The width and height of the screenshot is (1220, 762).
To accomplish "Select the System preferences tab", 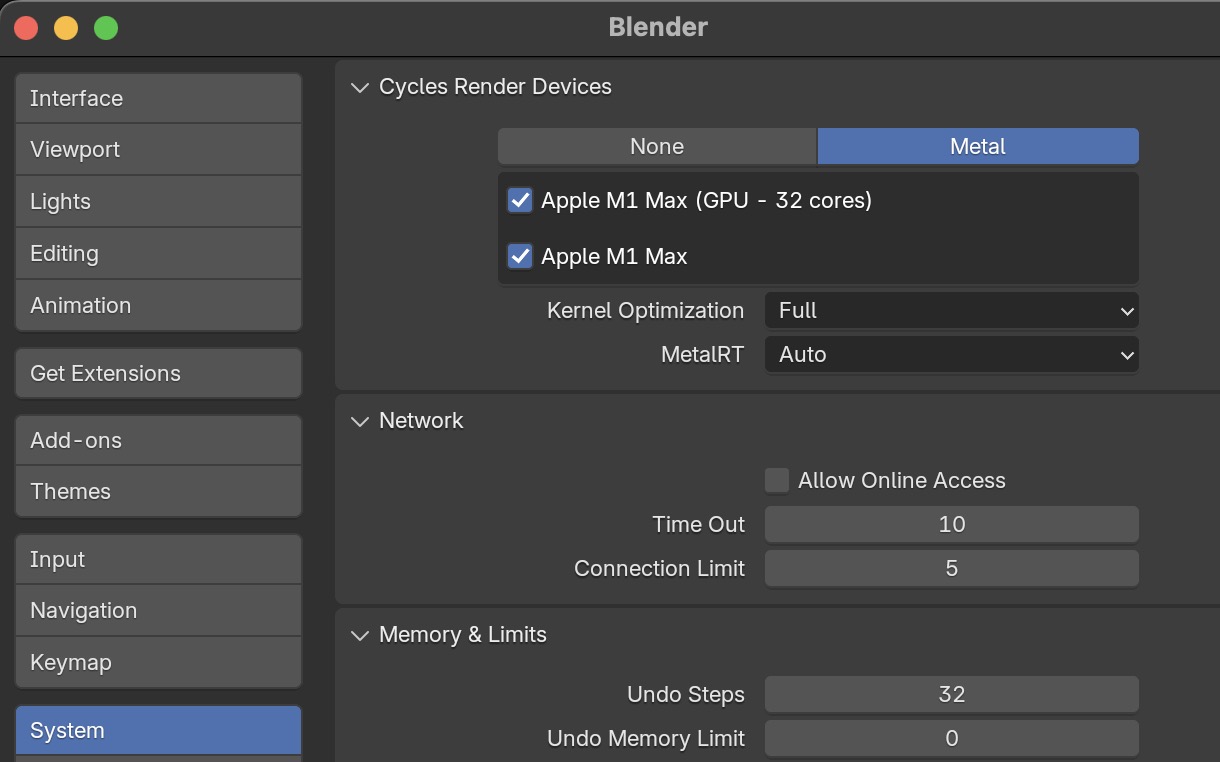I will (158, 731).
